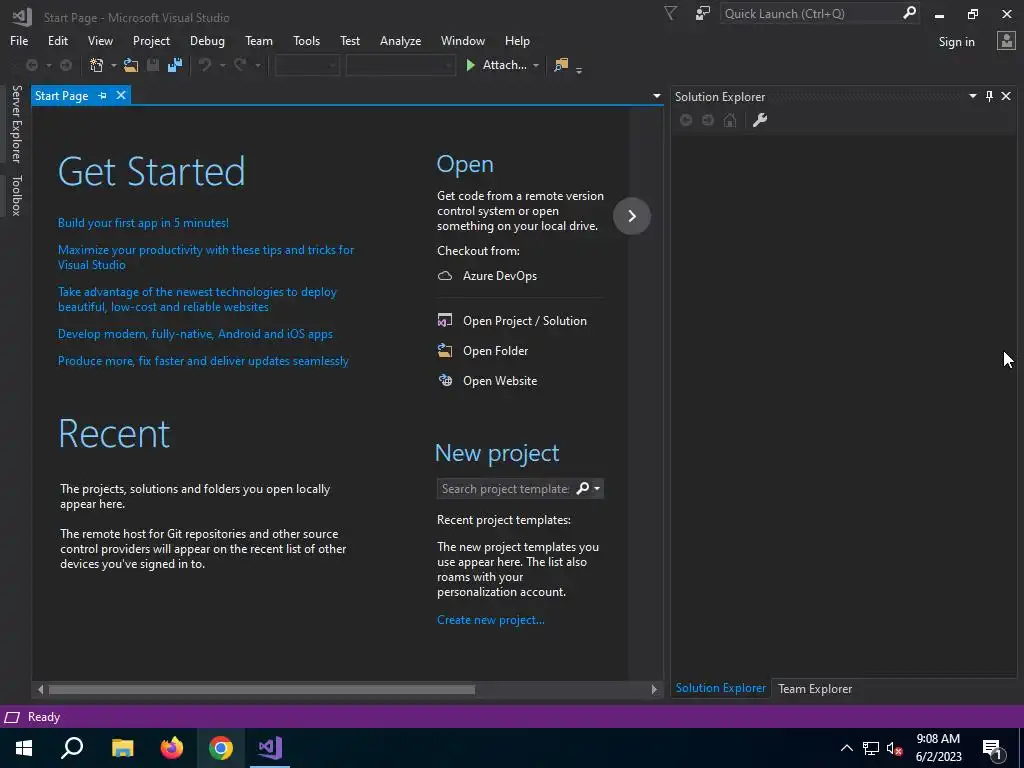Select the Solution Explorer bottom tab

[x=720, y=688]
